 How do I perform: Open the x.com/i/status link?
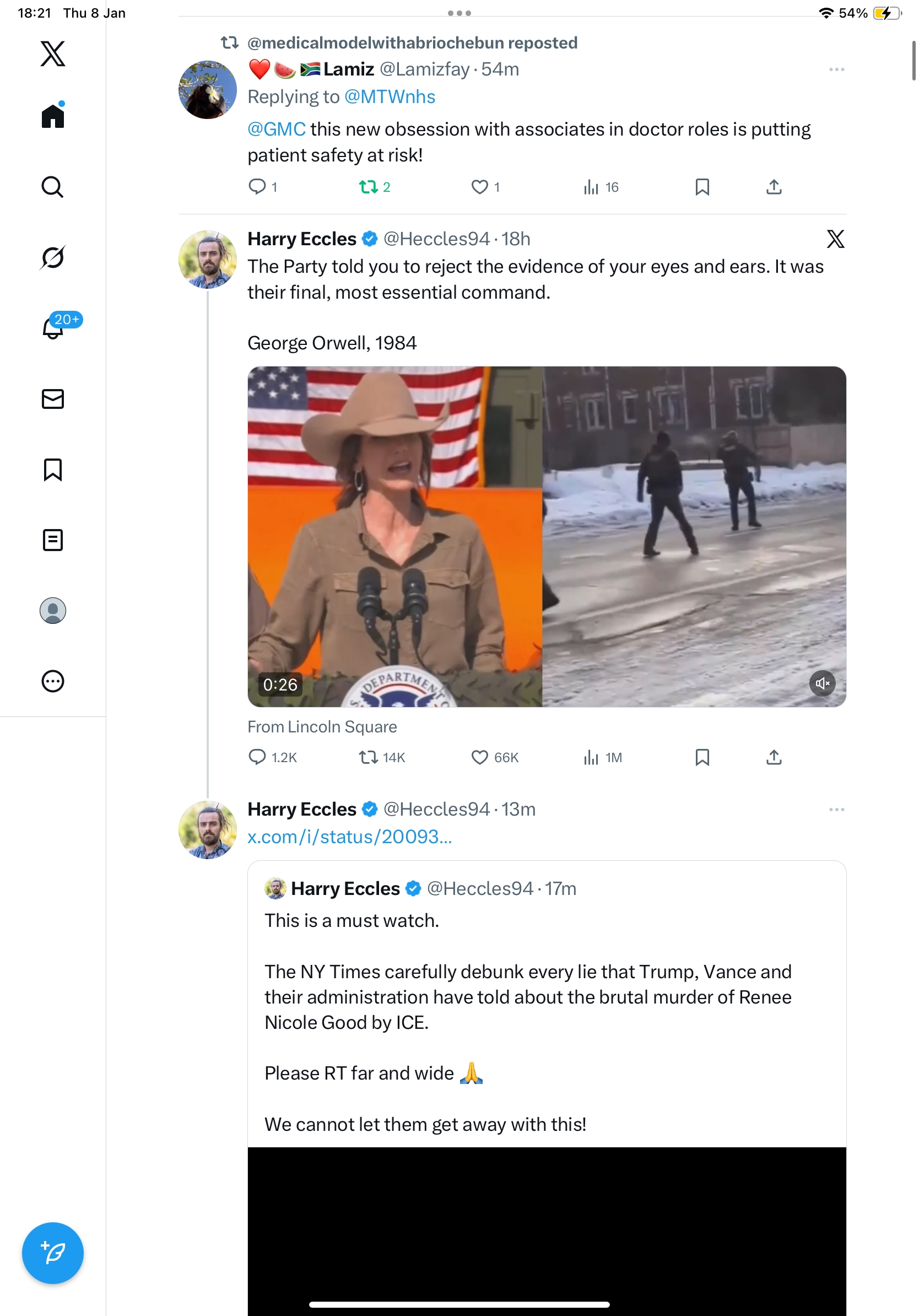[x=349, y=837]
